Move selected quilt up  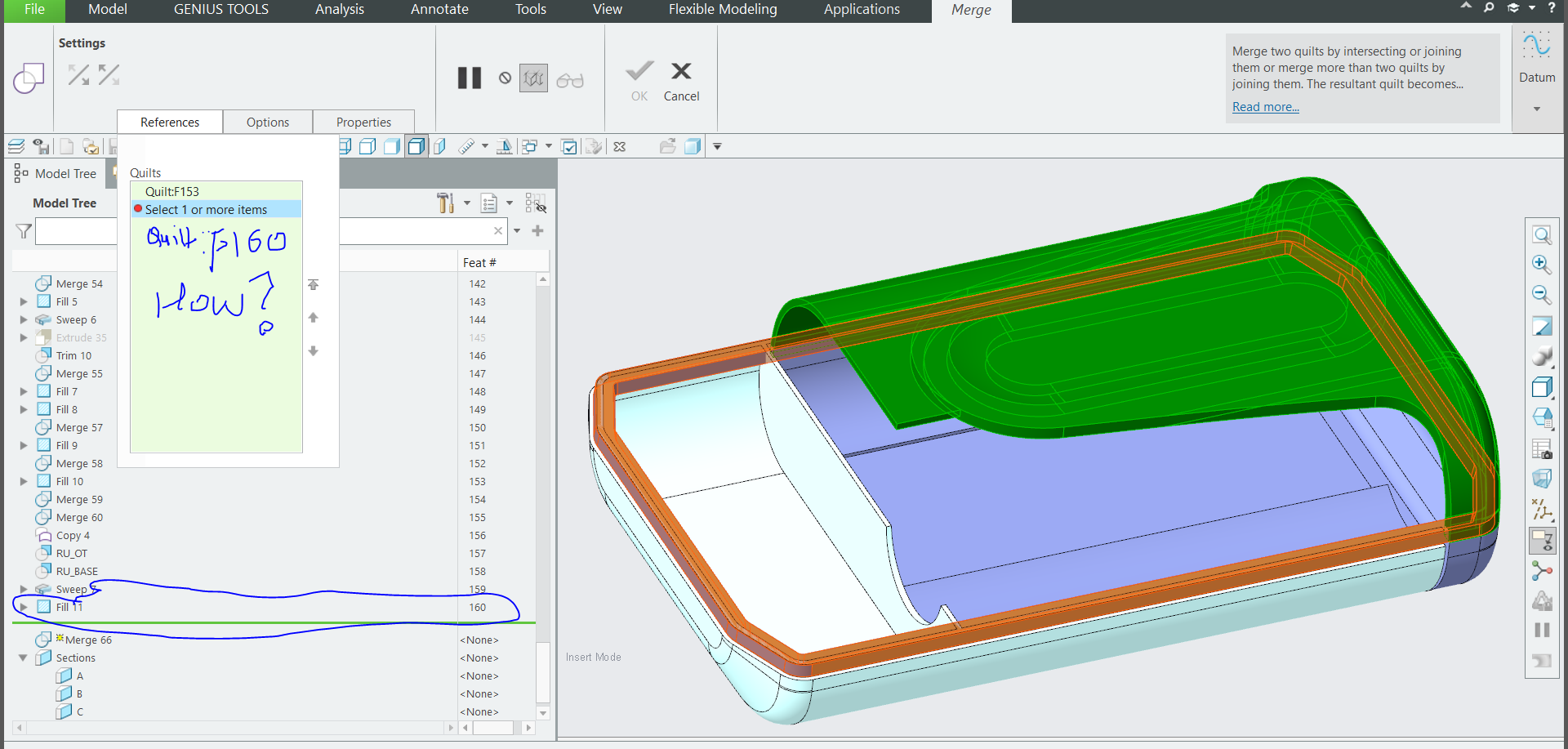tap(313, 317)
